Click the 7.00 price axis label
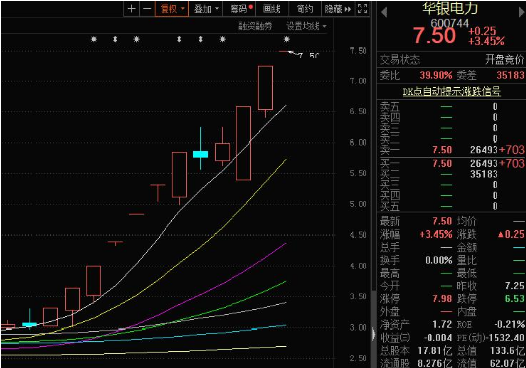Viewport: 526px width, 368px height. 358,81
